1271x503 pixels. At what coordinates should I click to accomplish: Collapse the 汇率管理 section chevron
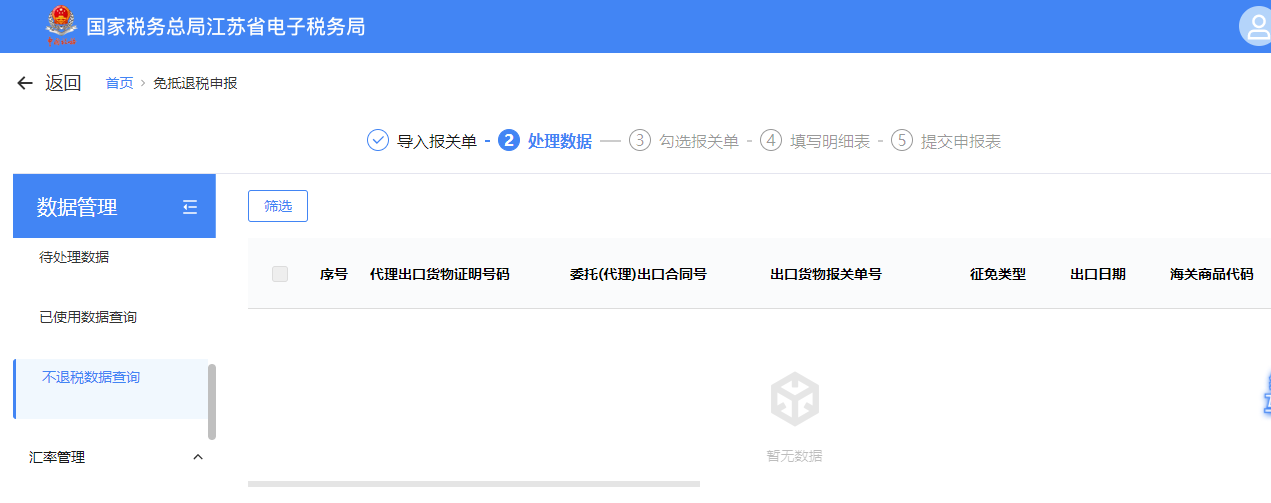coord(197,457)
